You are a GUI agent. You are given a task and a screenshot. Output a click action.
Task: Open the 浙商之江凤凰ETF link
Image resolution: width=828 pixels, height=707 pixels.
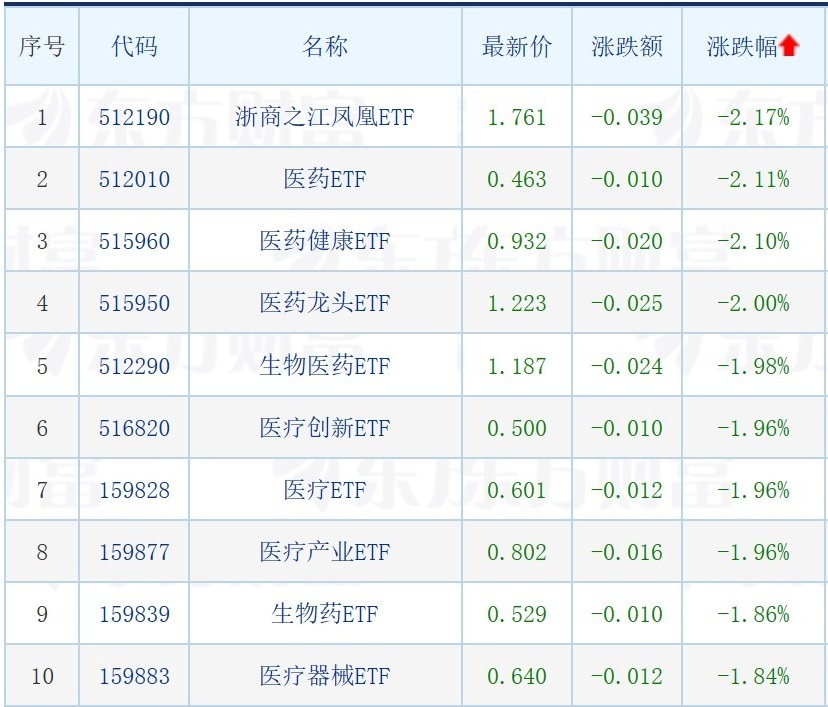pyautogui.click(x=325, y=117)
